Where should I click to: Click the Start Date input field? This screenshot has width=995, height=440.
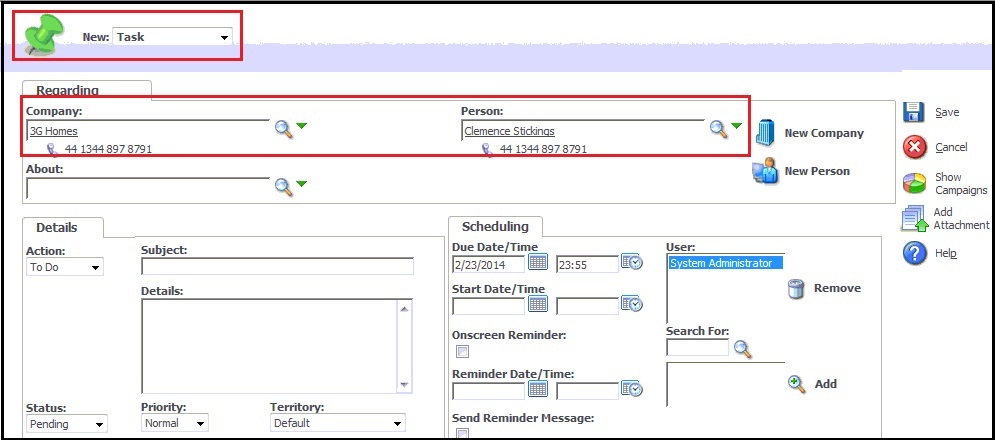pyautogui.click(x=489, y=306)
